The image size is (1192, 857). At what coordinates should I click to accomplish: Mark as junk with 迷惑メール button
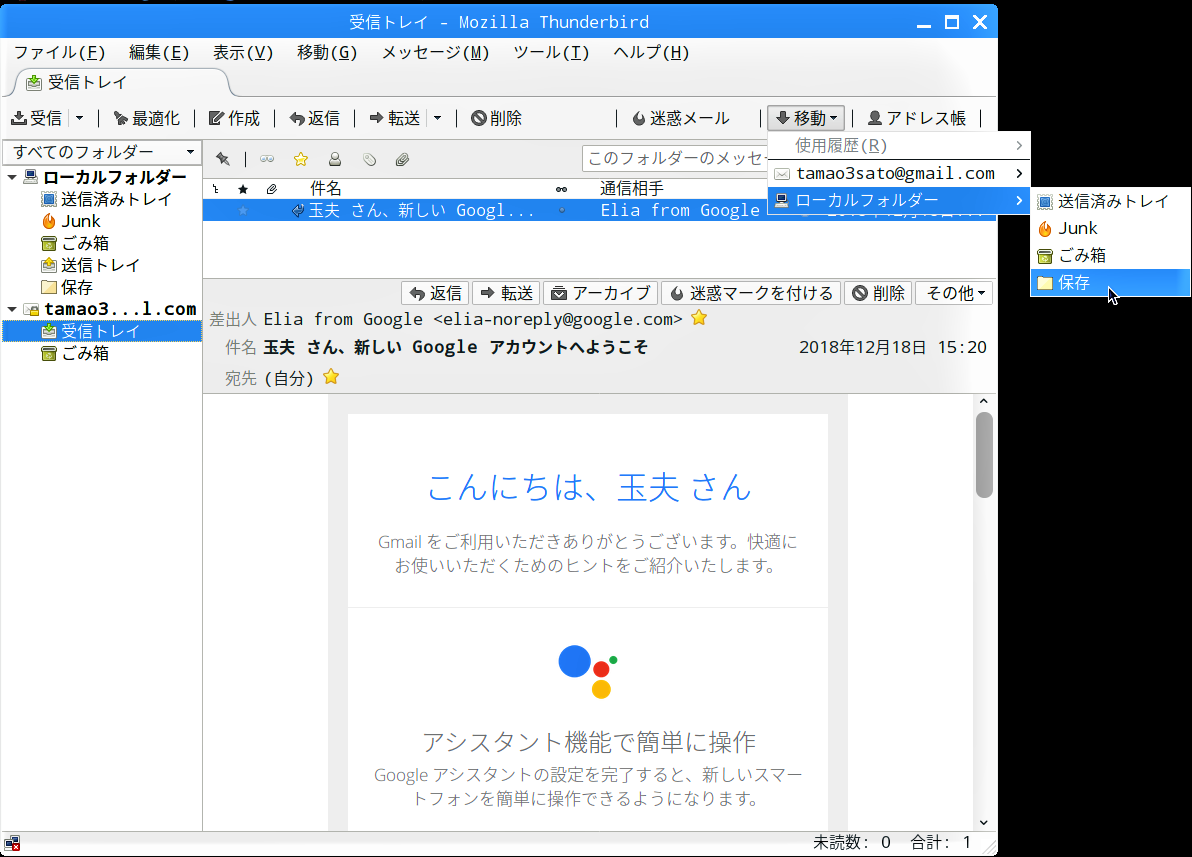click(681, 118)
